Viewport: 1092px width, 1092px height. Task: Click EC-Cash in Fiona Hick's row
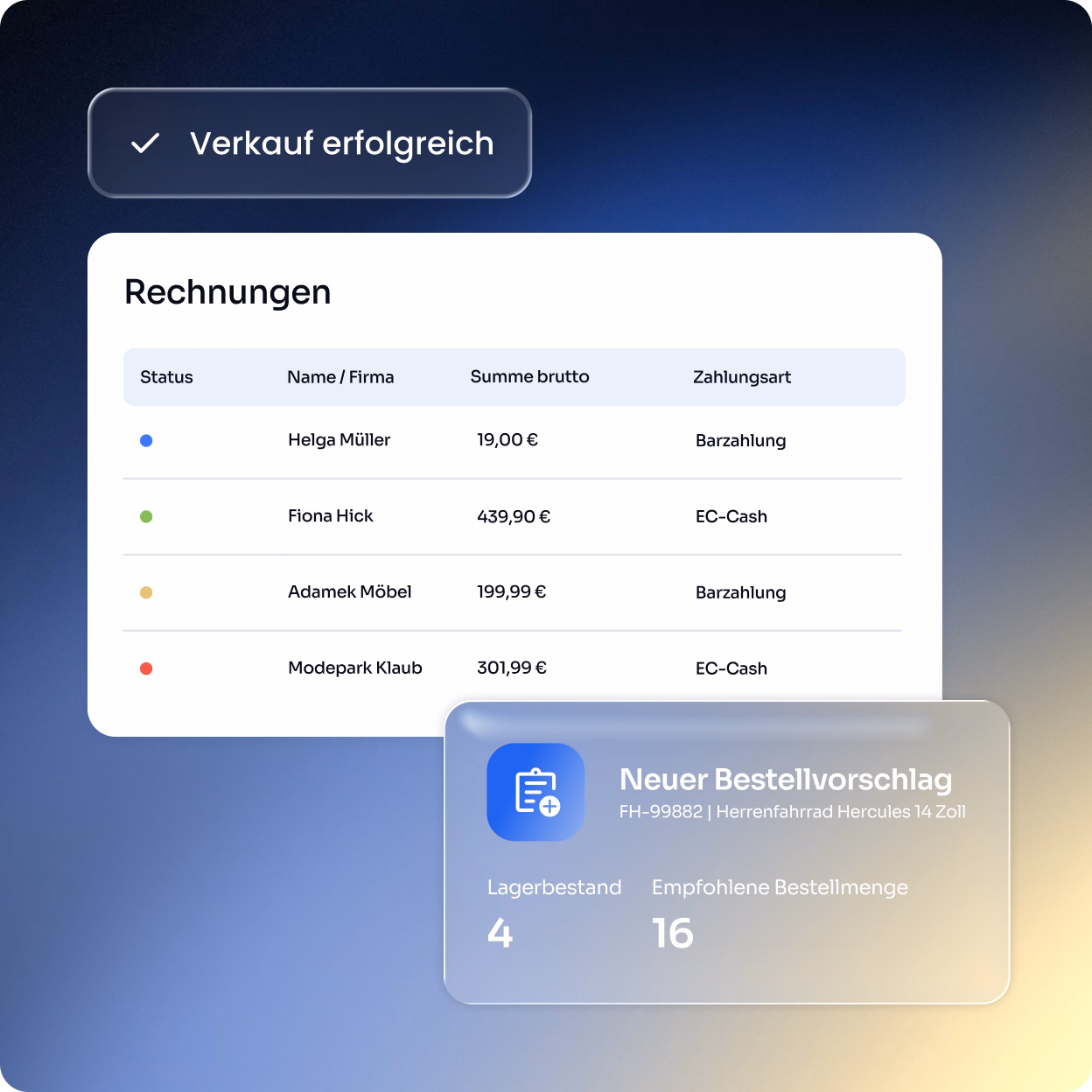[x=731, y=516]
